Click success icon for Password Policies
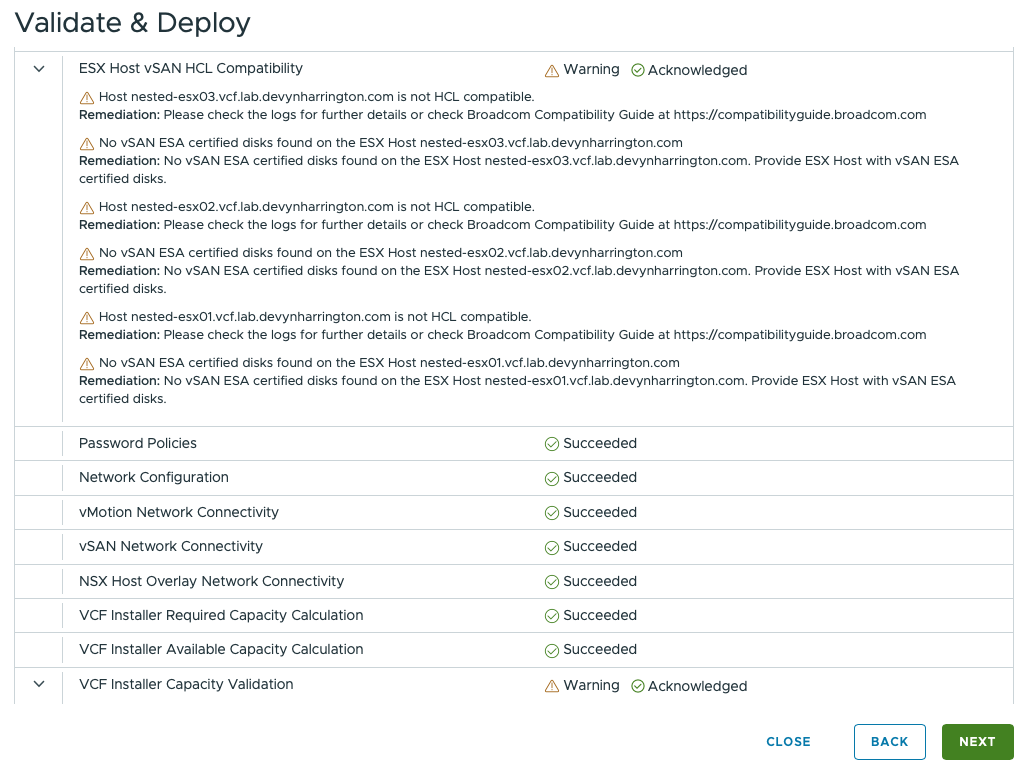This screenshot has width=1032, height=771. point(552,444)
